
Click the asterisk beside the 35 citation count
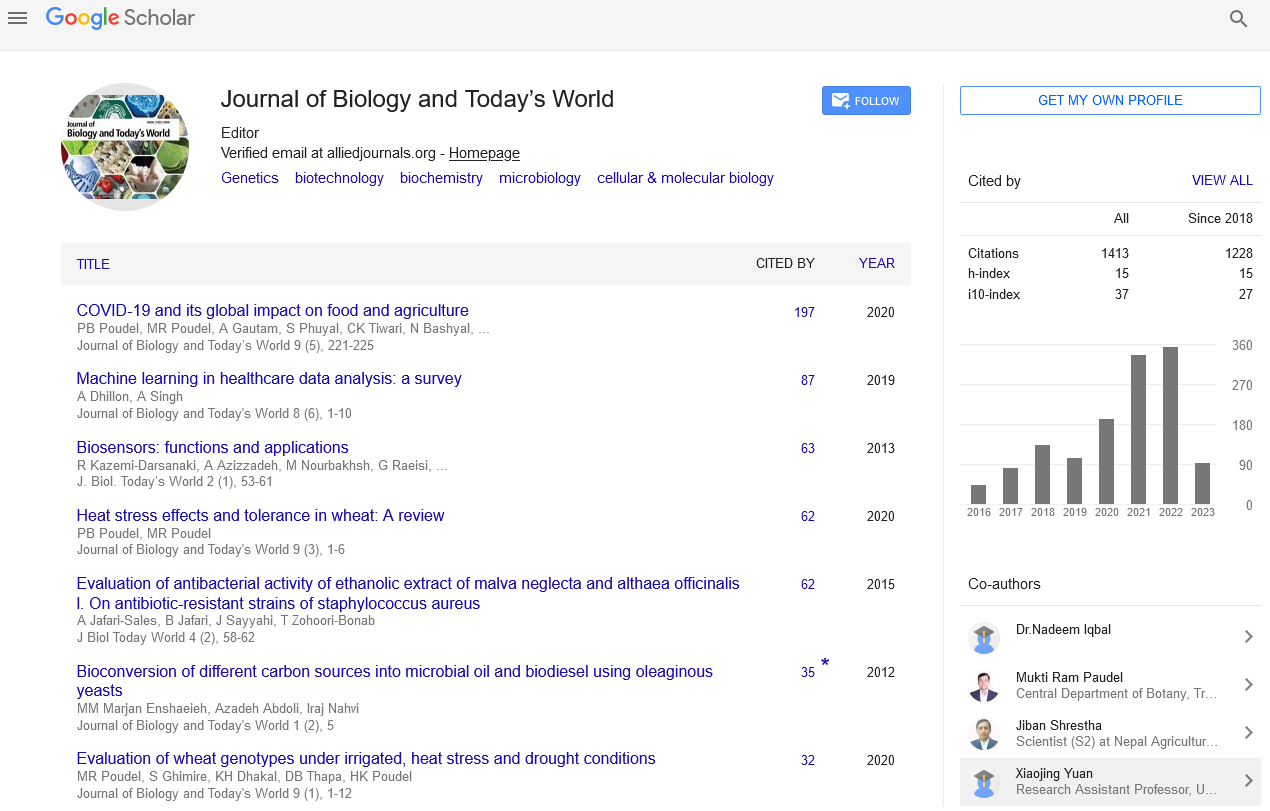pos(825,664)
